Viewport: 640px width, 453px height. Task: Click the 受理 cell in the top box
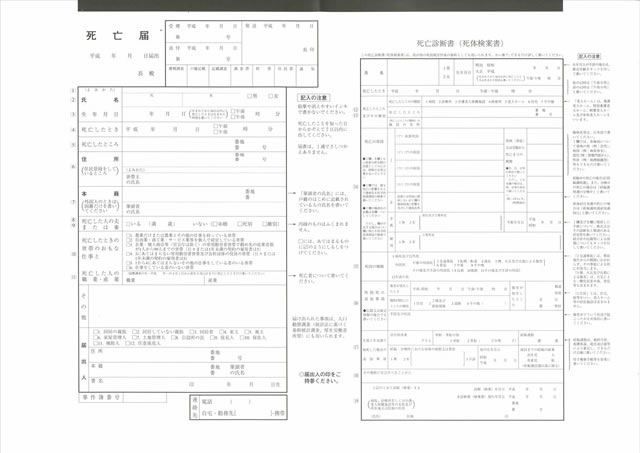coord(204,31)
